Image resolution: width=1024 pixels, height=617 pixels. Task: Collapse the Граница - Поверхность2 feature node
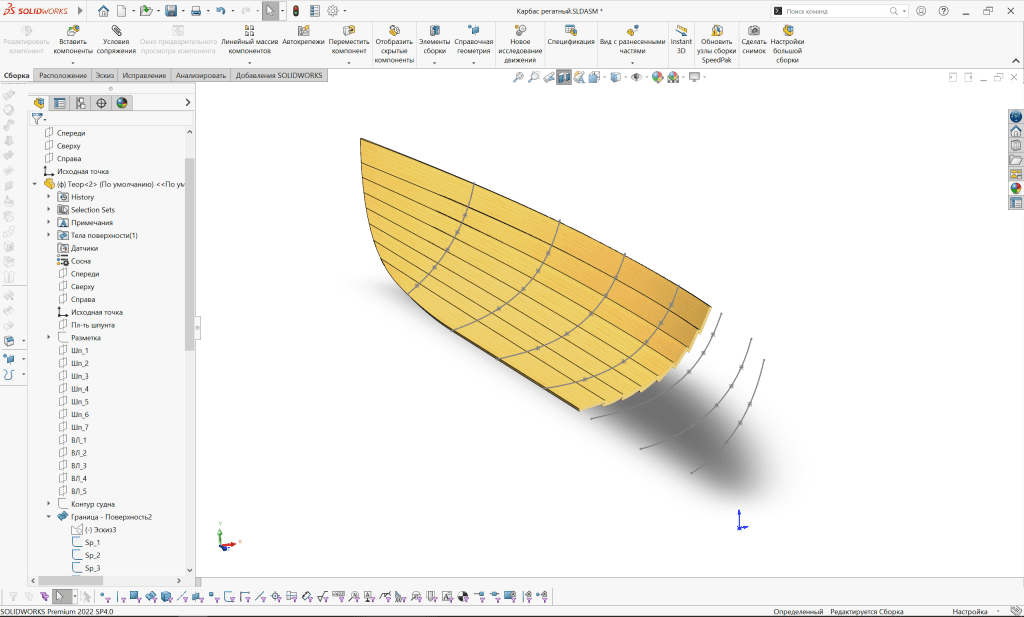point(48,517)
